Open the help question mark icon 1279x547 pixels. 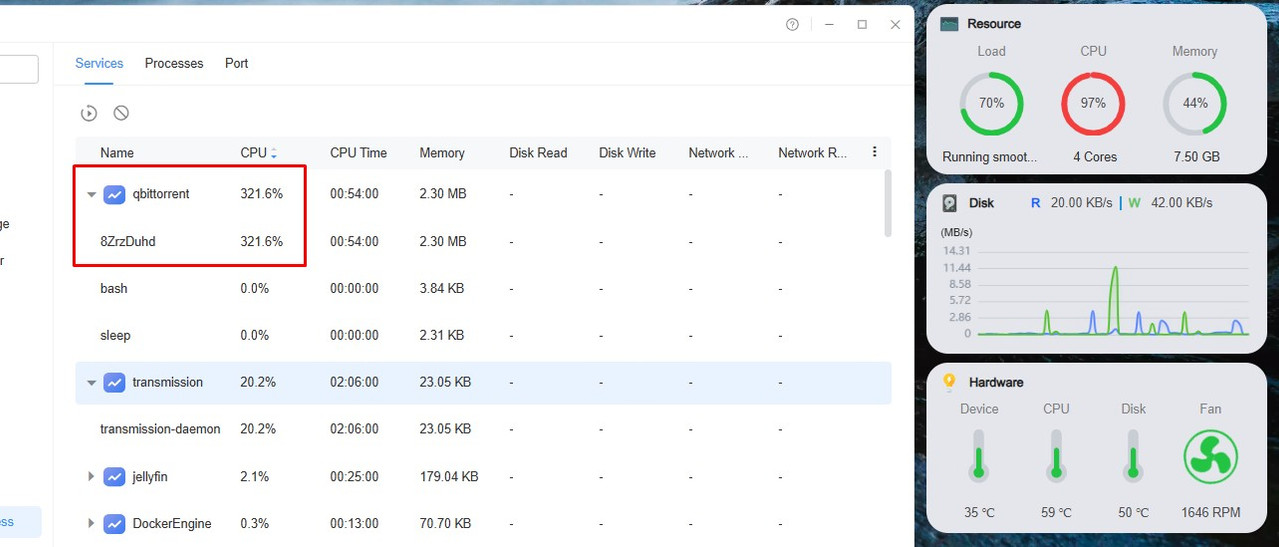click(x=792, y=25)
